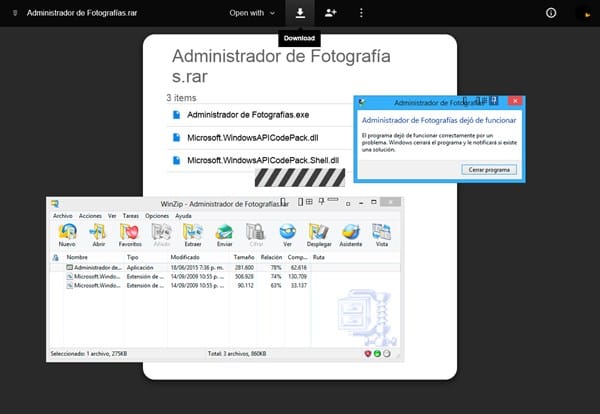The width and height of the screenshot is (600, 414).
Task: Click the 18/06/2015 7:36 p. m. date cell
Action: pyautogui.click(x=197, y=267)
